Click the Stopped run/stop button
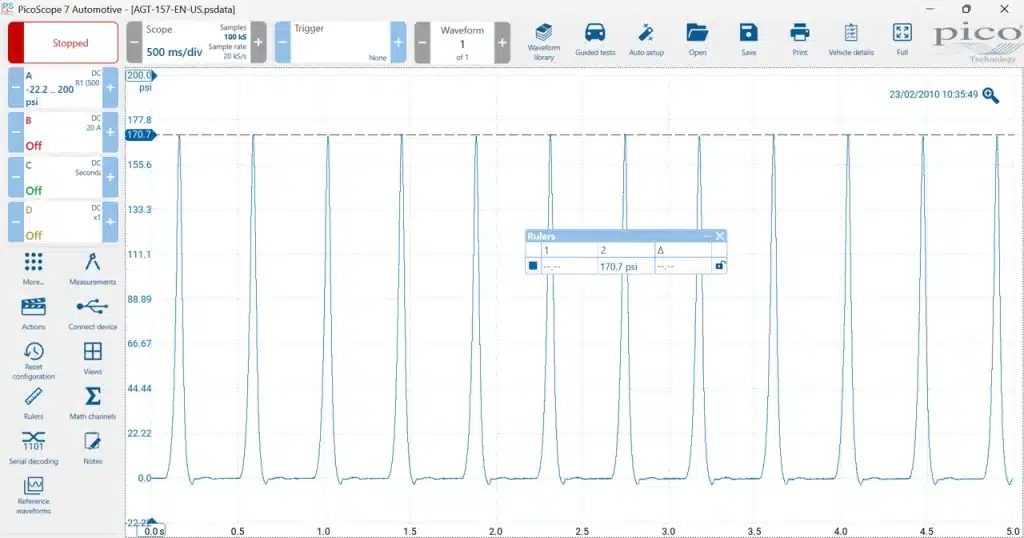The image size is (1024, 538). [63, 42]
